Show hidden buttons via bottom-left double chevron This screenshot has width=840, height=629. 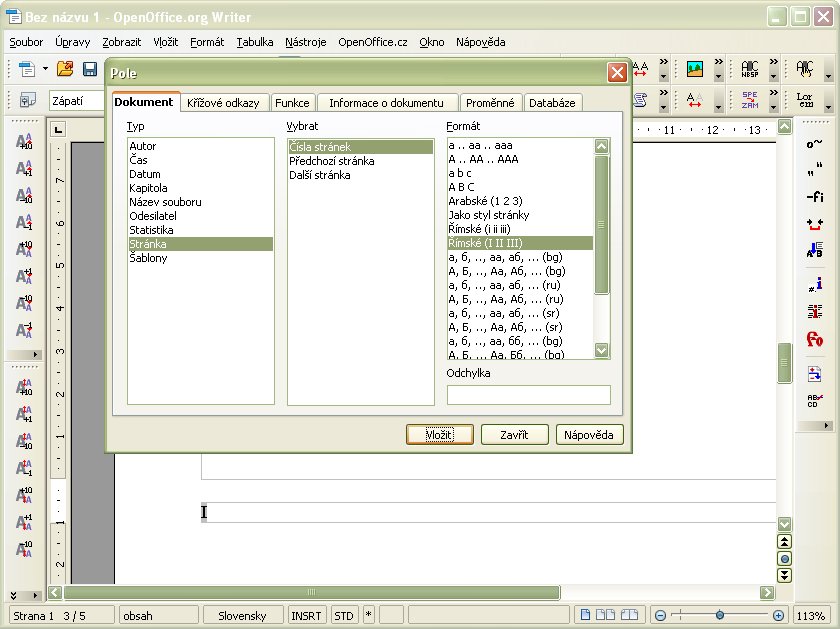[13, 595]
